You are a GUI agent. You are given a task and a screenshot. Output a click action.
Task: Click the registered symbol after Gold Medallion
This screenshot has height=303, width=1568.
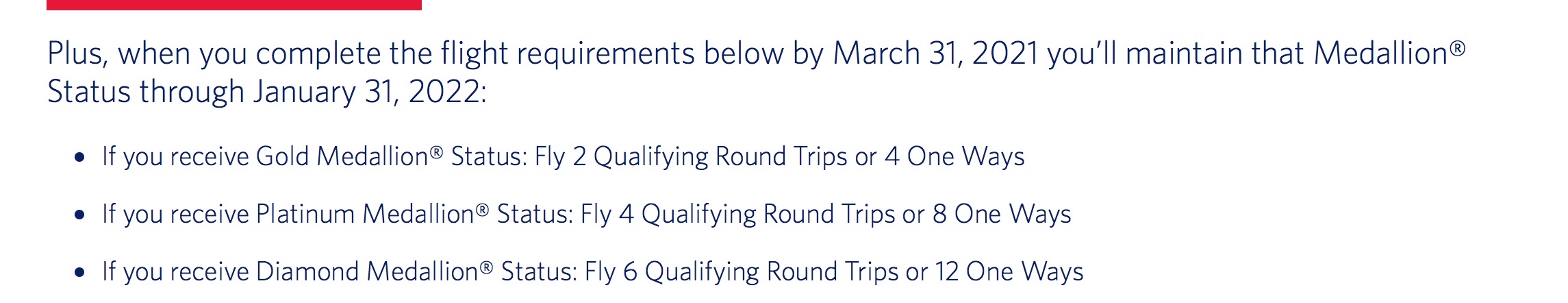(x=436, y=151)
